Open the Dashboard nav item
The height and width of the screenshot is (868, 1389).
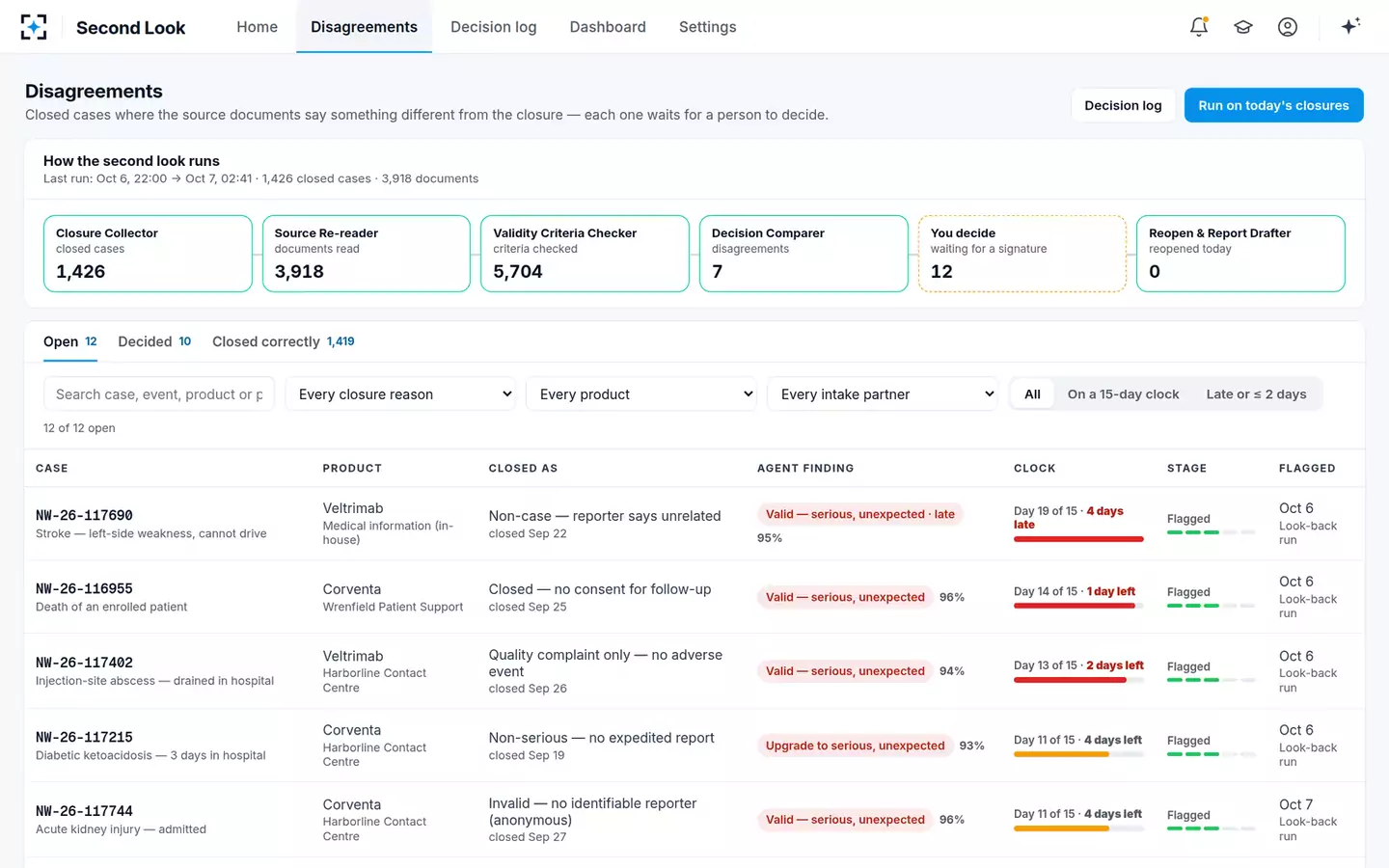(x=608, y=27)
